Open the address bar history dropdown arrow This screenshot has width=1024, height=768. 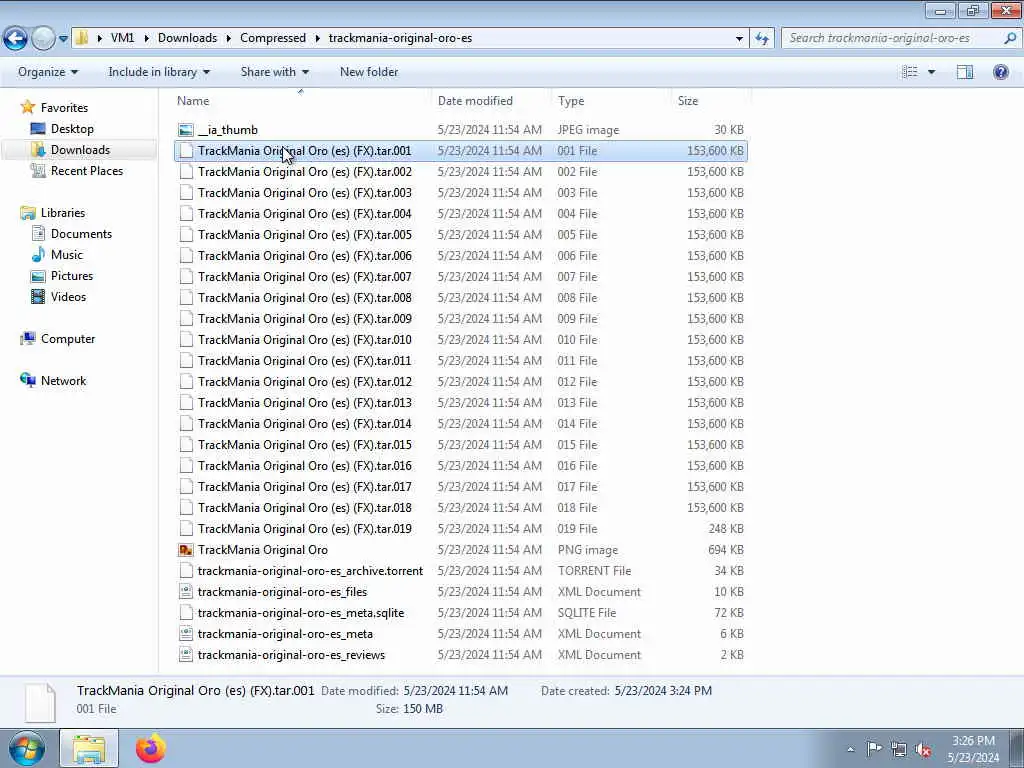tap(739, 39)
